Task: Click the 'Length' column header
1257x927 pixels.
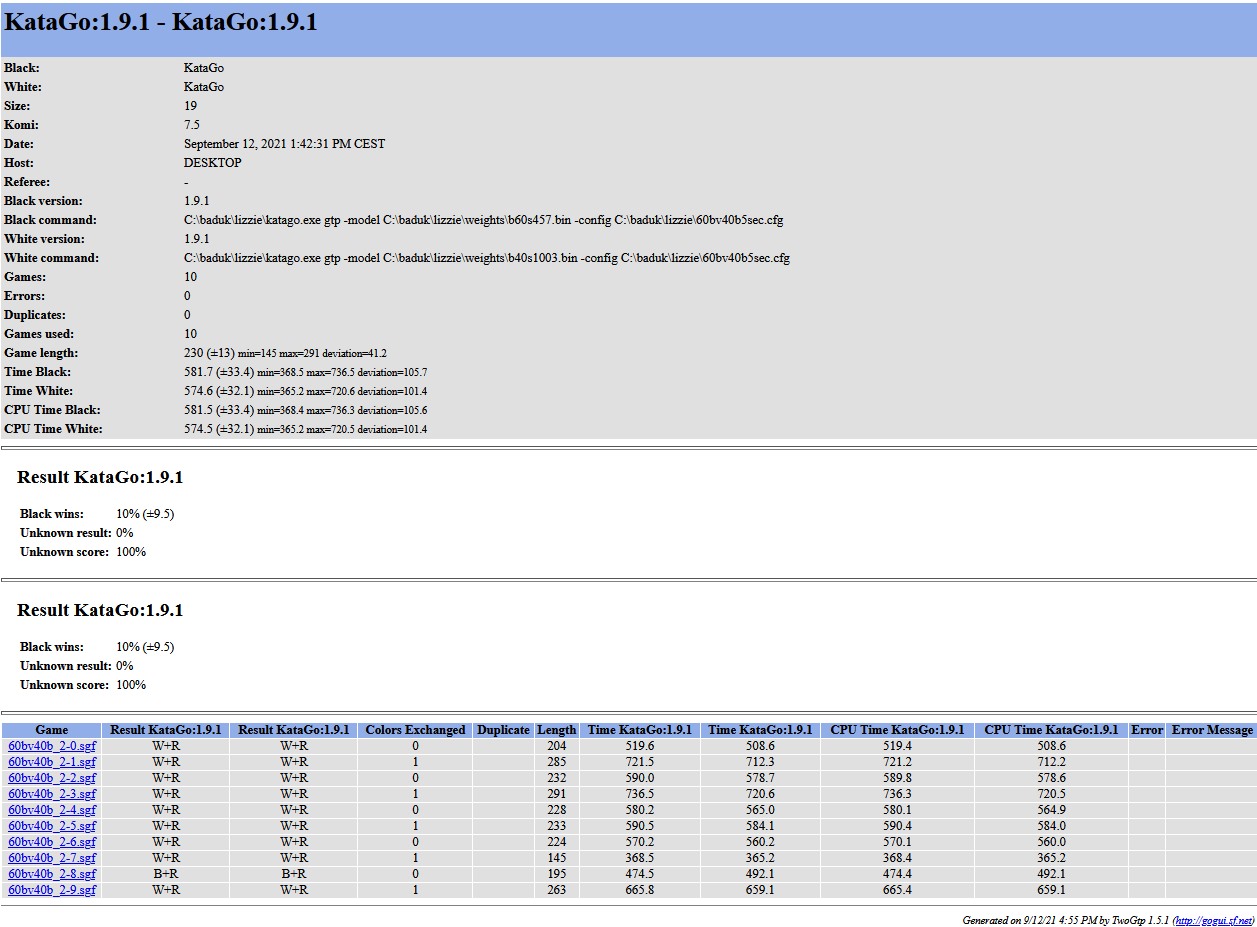Action: 556,730
